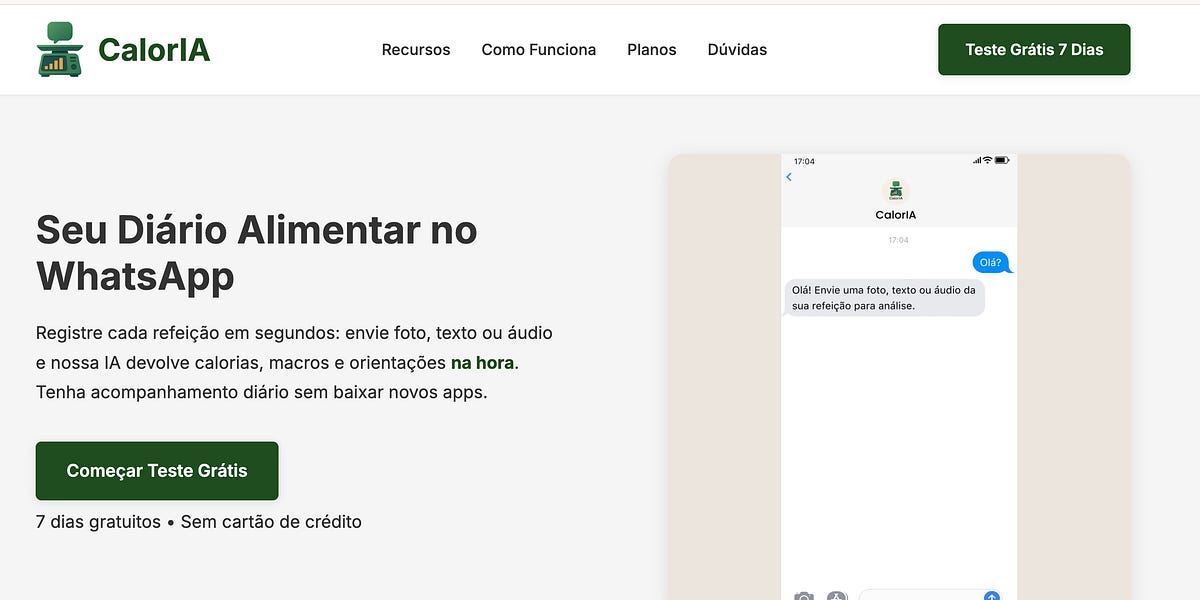Viewport: 1200px width, 600px height.
Task: Tap the blue send arrow button
Action: pos(992,596)
